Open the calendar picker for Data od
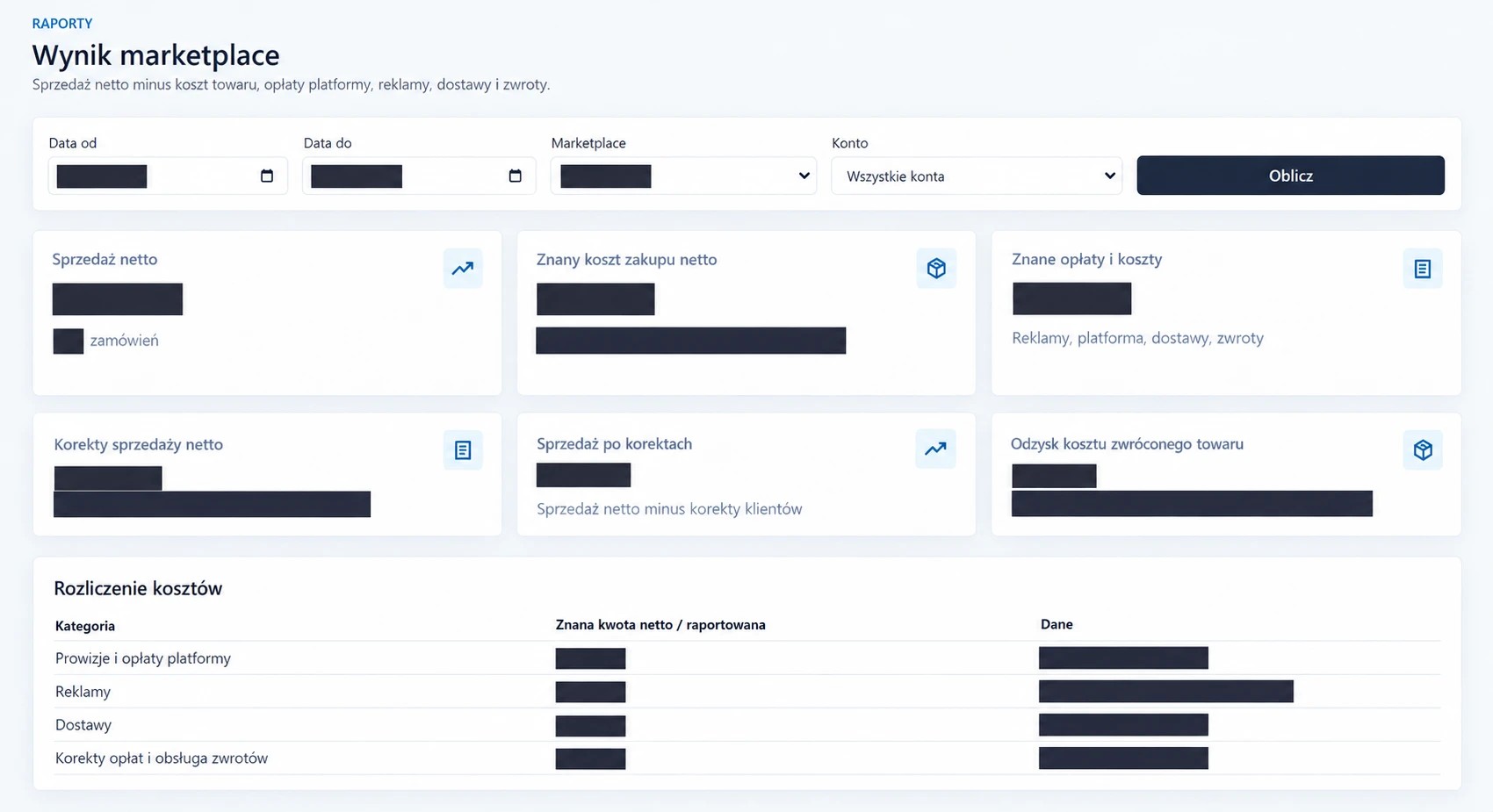This screenshot has height=812, width=1493. pyautogui.click(x=267, y=176)
